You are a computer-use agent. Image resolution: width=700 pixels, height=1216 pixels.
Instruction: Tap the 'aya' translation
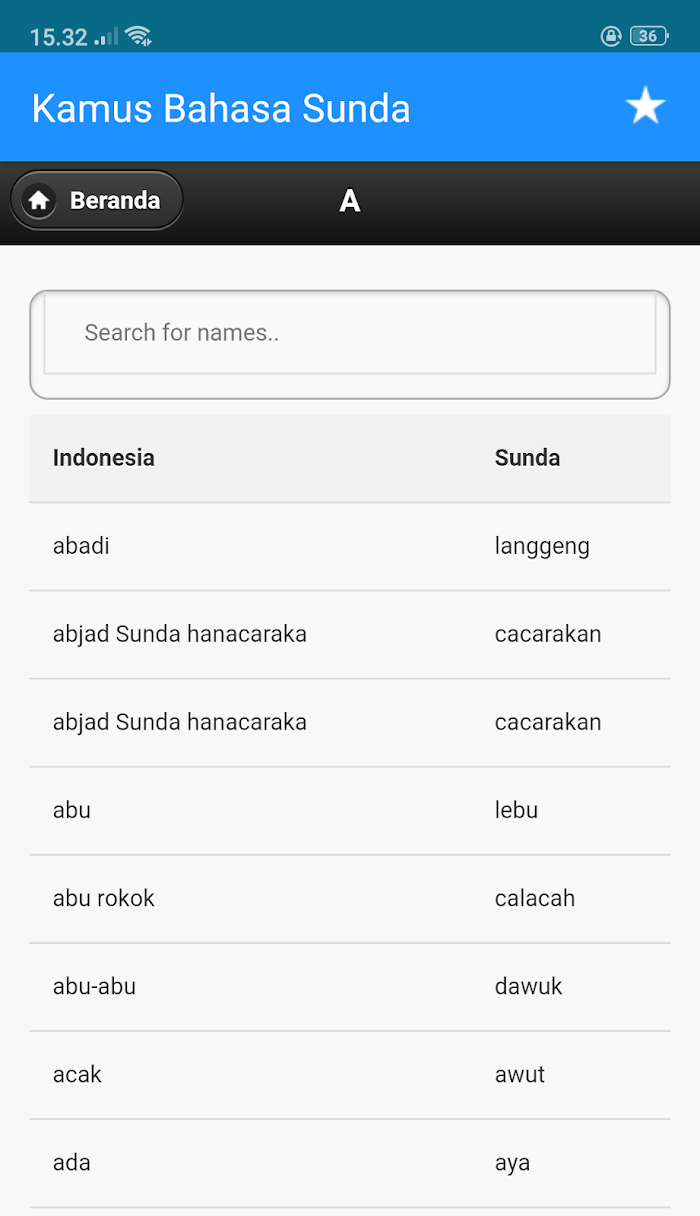click(x=512, y=1163)
